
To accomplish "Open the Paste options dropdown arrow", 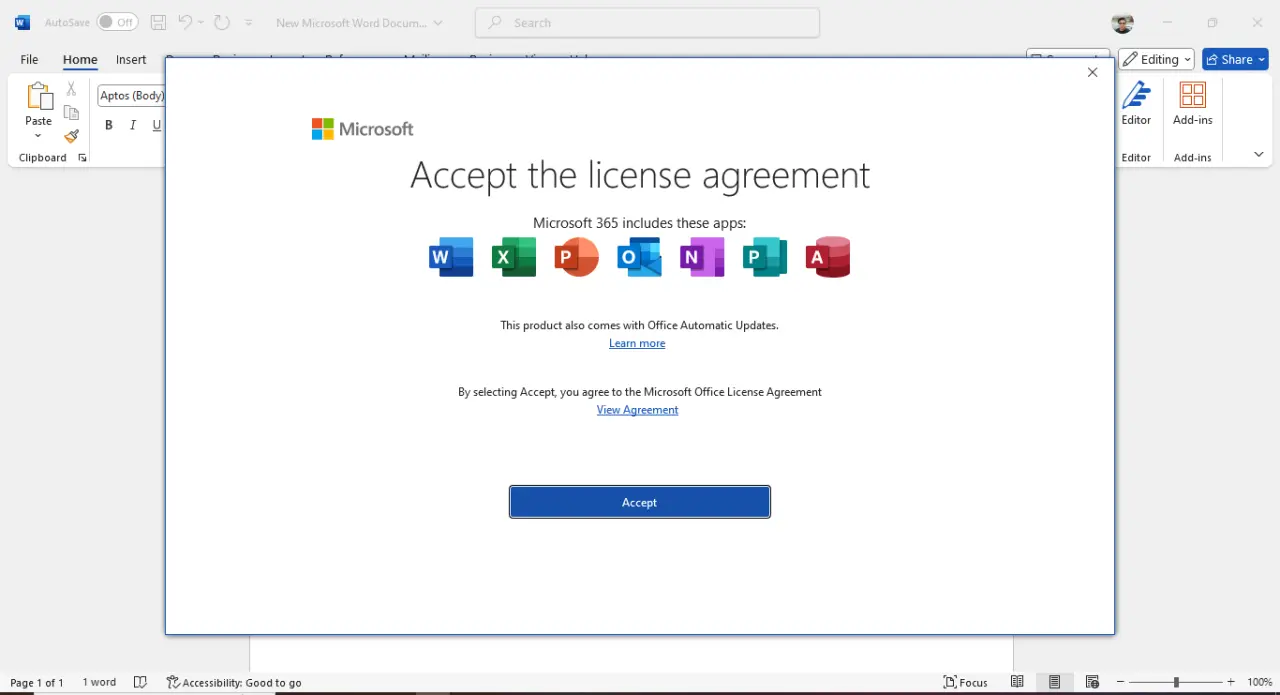I will click(39, 136).
